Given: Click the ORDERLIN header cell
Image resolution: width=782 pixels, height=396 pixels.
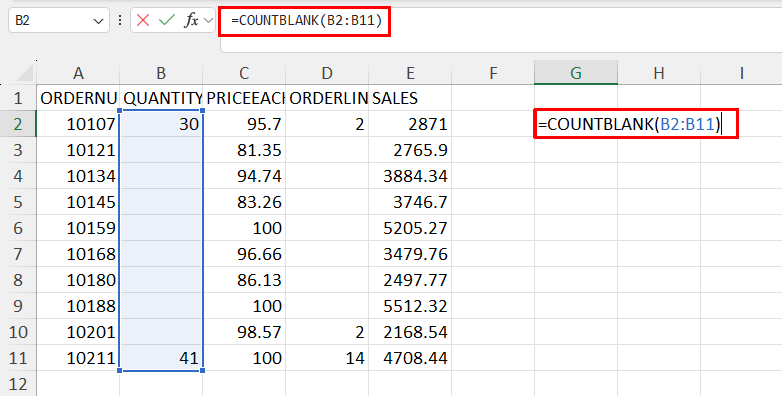Looking at the screenshot, I should [327, 98].
